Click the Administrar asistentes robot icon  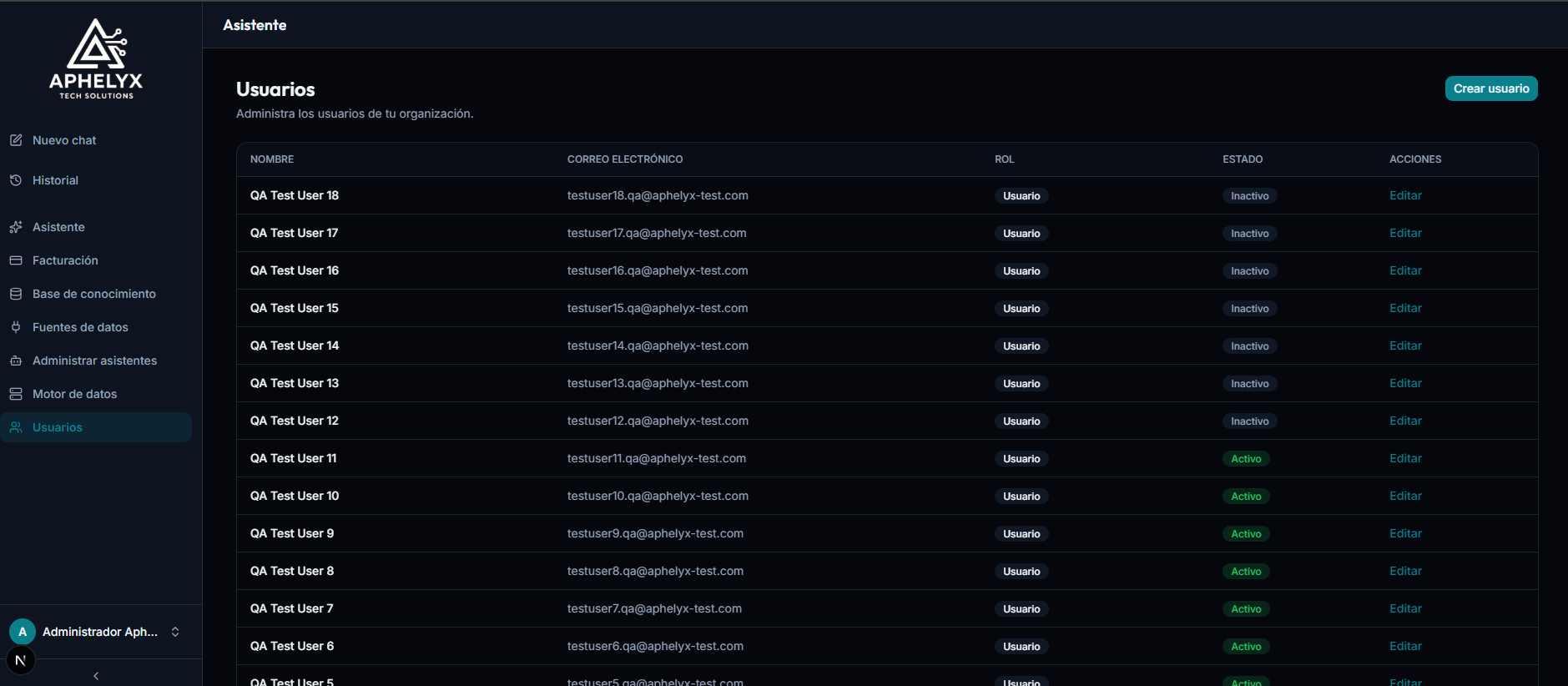16,361
